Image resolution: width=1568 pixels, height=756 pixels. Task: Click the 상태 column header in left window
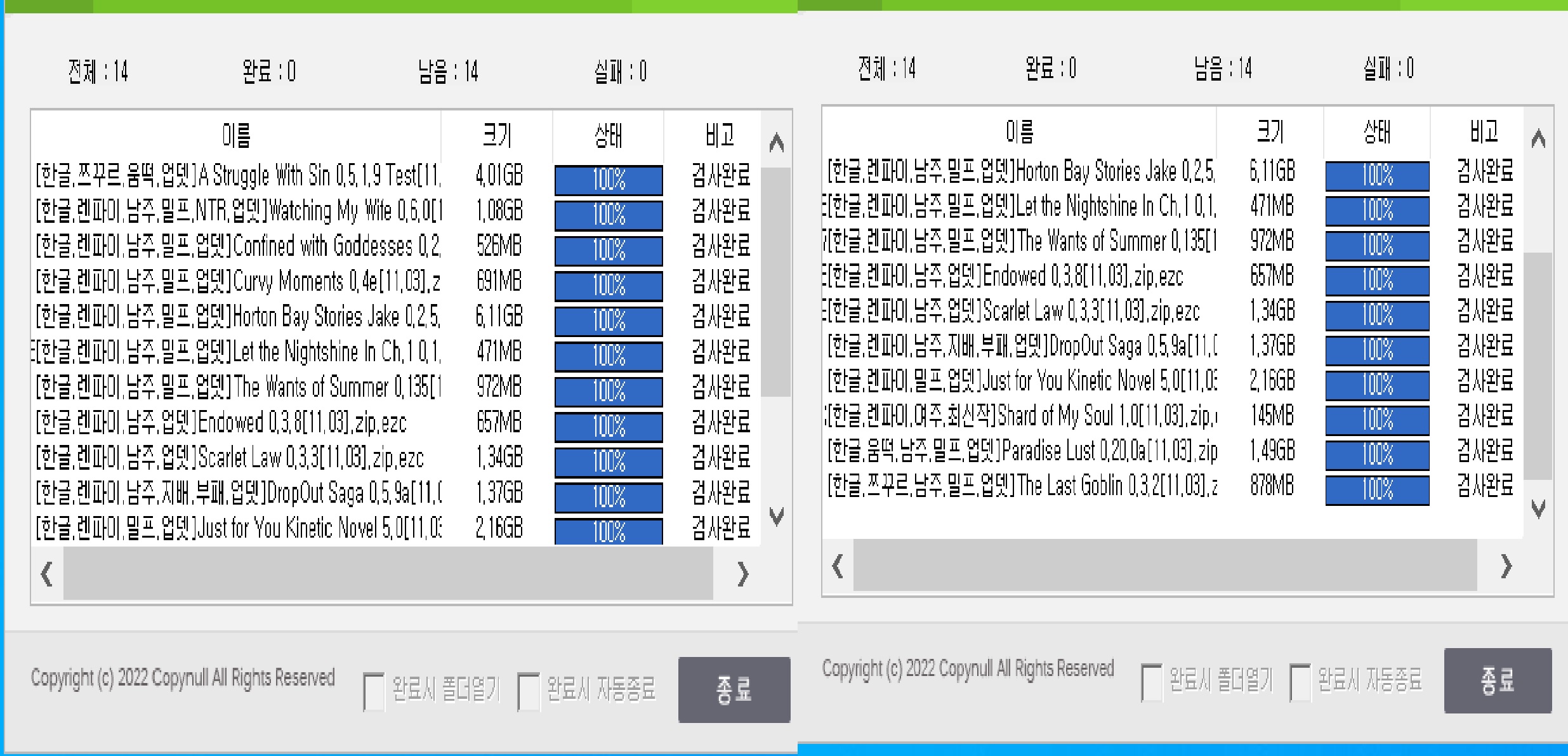pyautogui.click(x=608, y=135)
